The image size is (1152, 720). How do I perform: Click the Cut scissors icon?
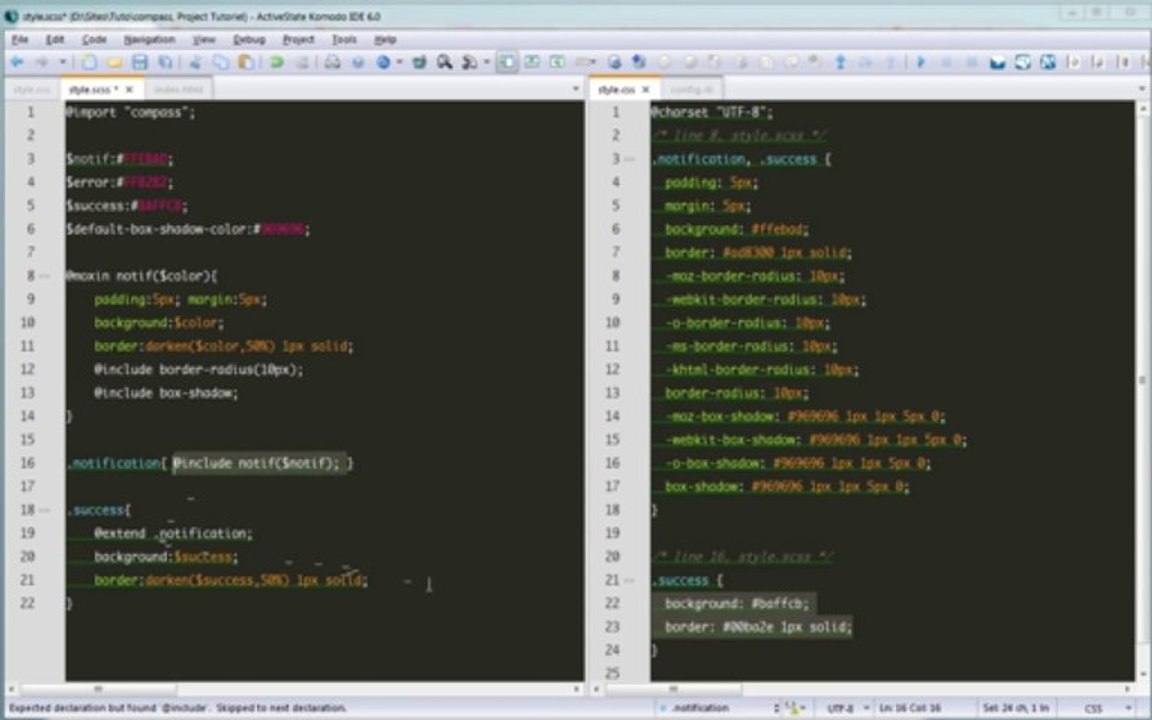(x=195, y=62)
